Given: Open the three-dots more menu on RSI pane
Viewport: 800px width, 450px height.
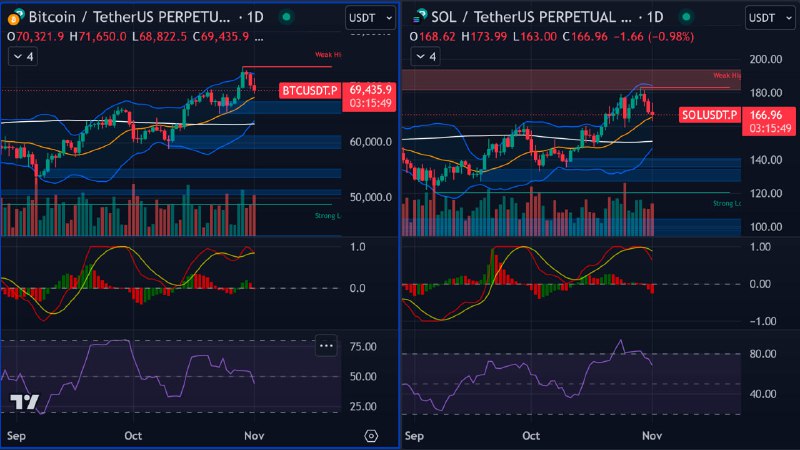Looking at the screenshot, I should click(x=326, y=345).
